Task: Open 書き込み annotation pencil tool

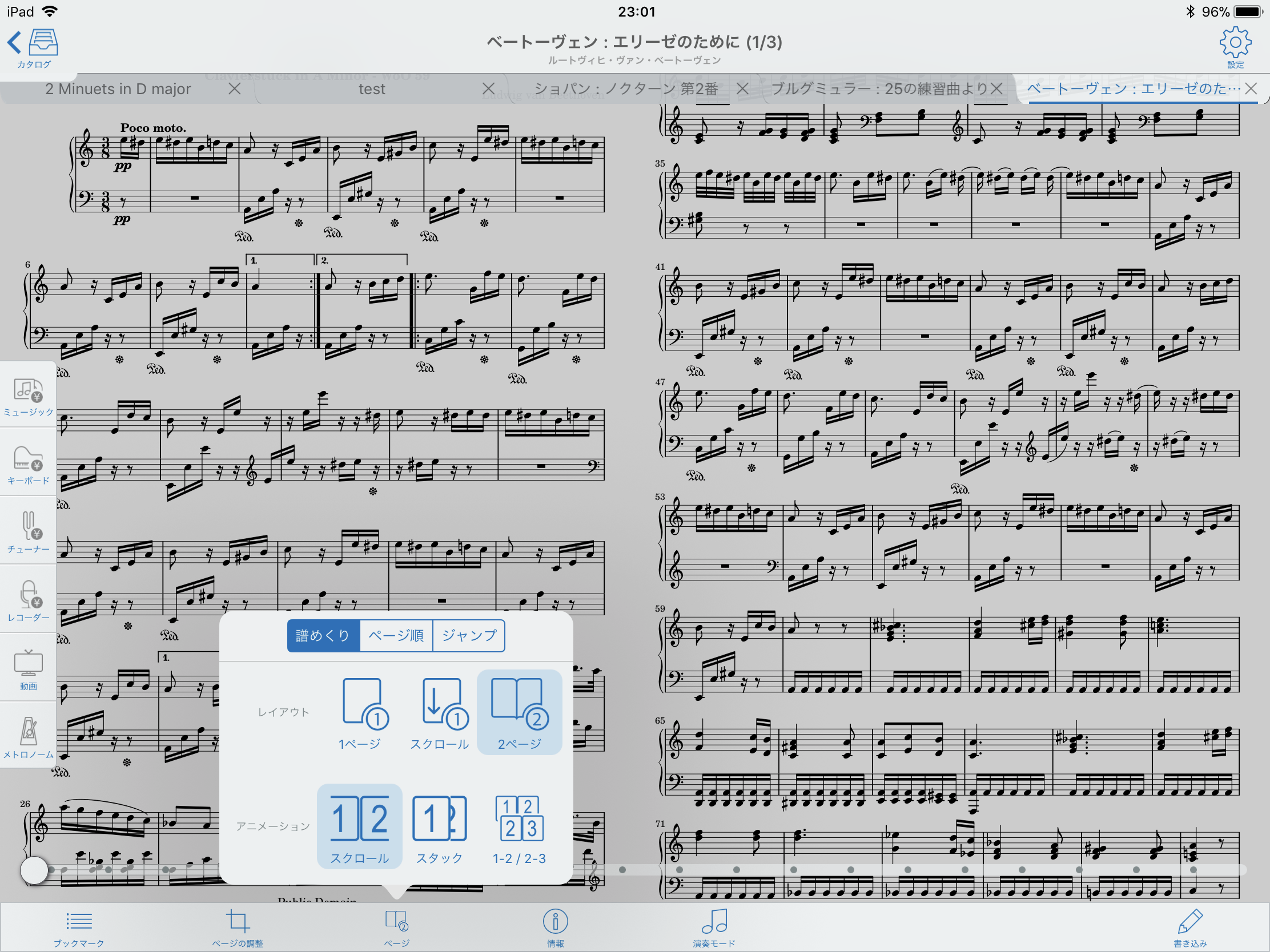Action: 1190,928
